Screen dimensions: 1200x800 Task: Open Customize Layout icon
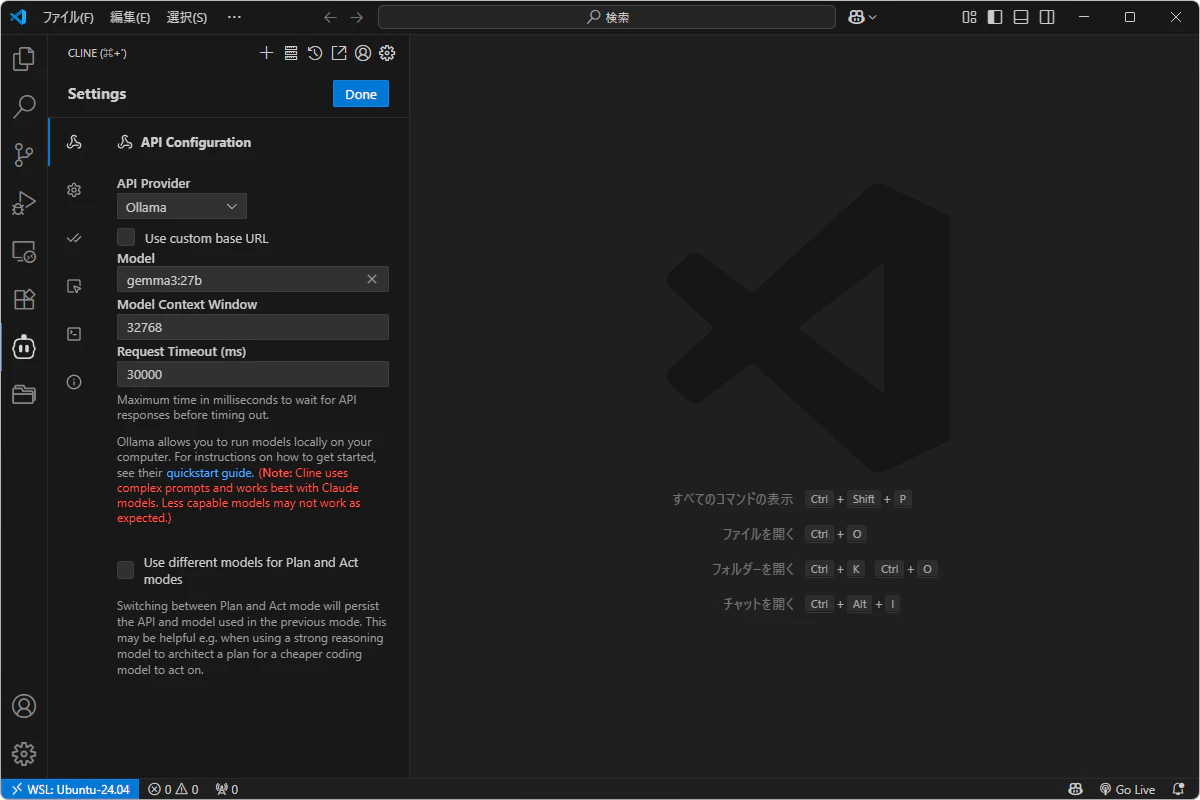click(969, 17)
